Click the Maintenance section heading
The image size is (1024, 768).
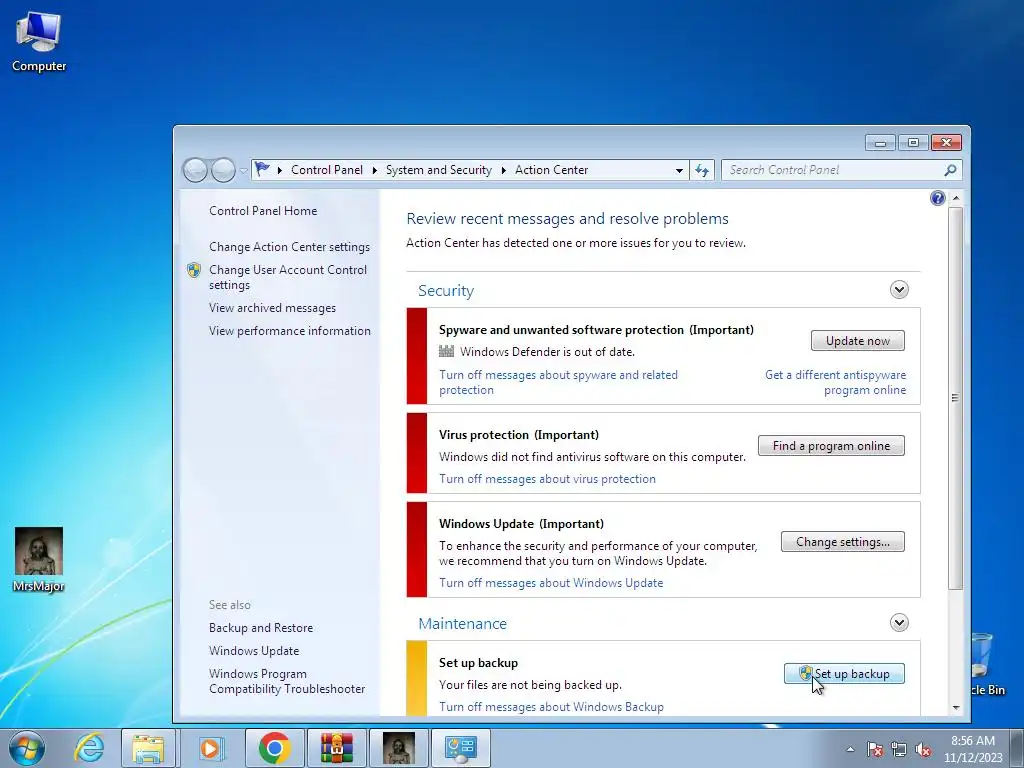coord(462,624)
